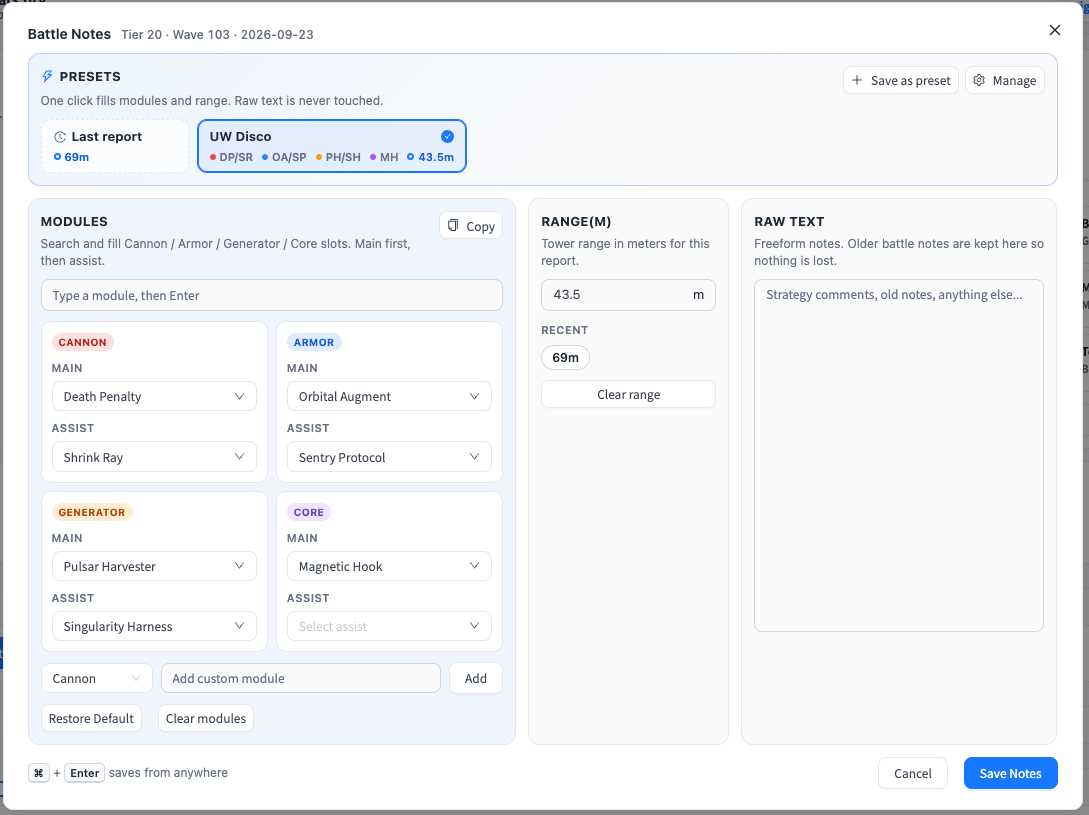
Task: Open Armor main Orbital Augment dropdown
Action: tap(389, 396)
